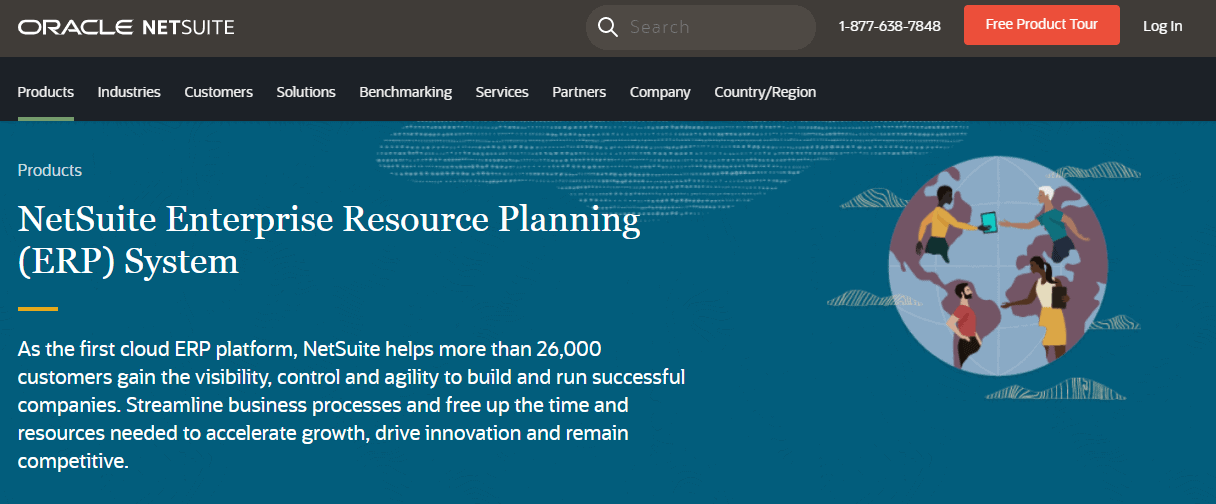Screen dimensions: 1216x504
Task: Expand the Company menu
Action: 660,92
